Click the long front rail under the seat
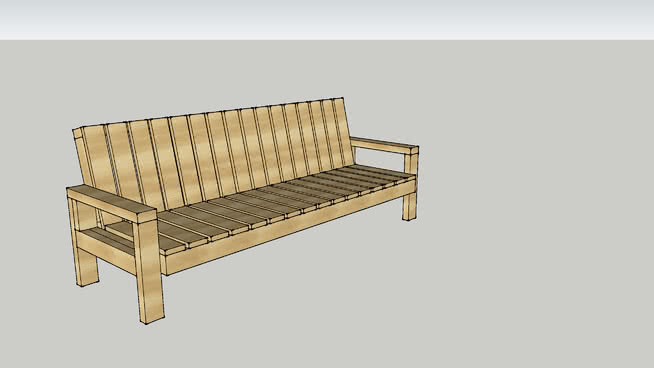Screen dimensions: 654x368 coord(288,227)
